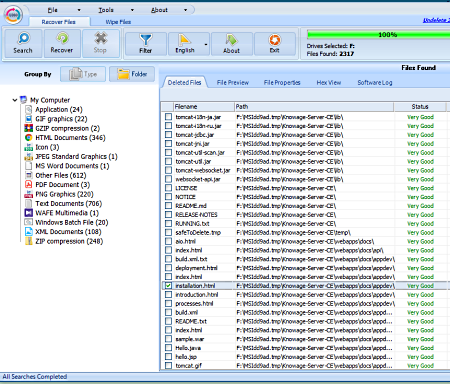Image resolution: width=450 pixels, height=384 pixels.
Task: Check the box for sample.war
Action: click(x=168, y=339)
